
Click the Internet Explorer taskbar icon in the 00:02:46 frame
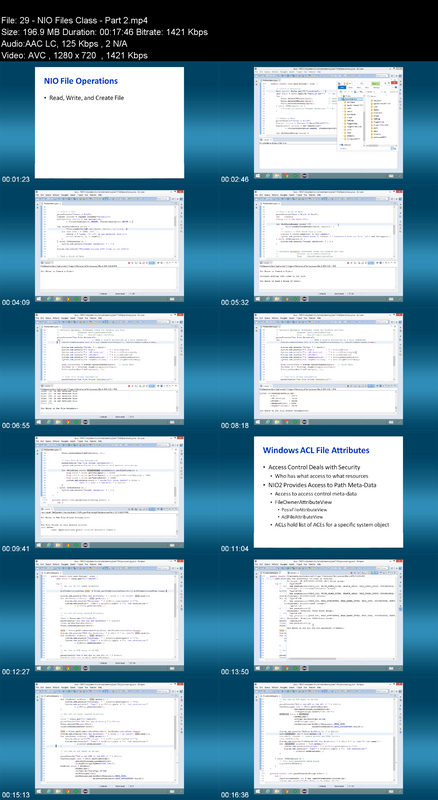(x=268, y=176)
